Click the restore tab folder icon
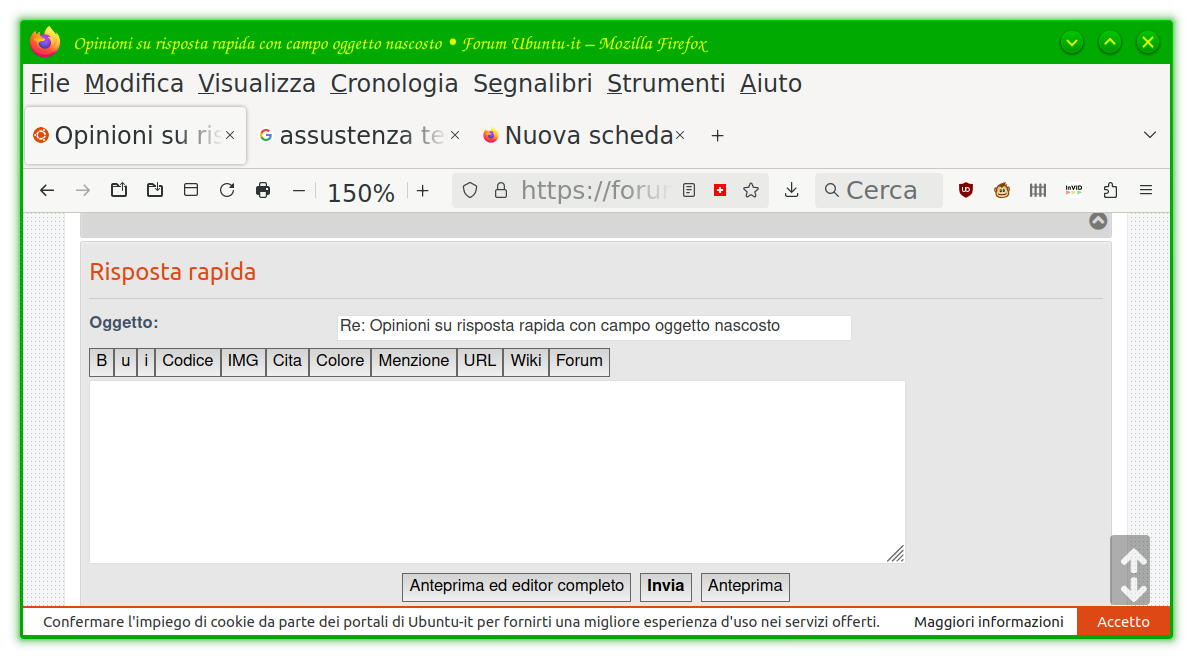1193x659 pixels. tap(155, 190)
